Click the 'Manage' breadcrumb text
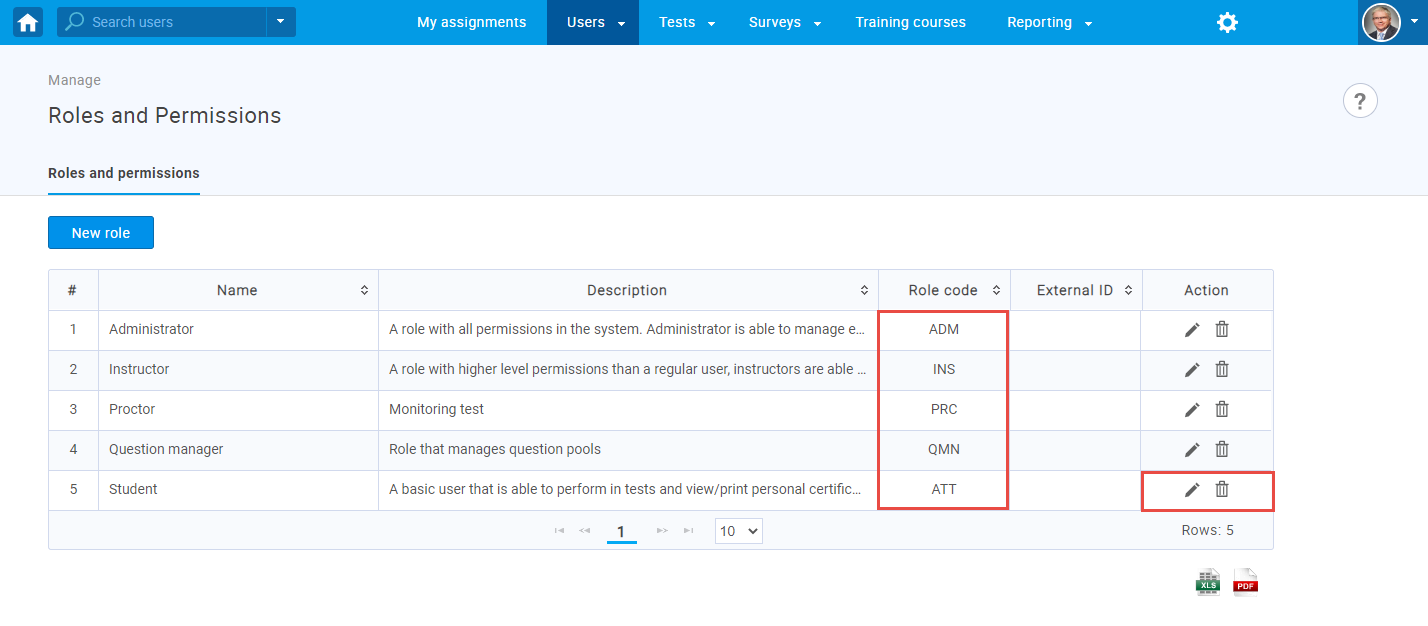The height and width of the screenshot is (626, 1428). click(74, 80)
